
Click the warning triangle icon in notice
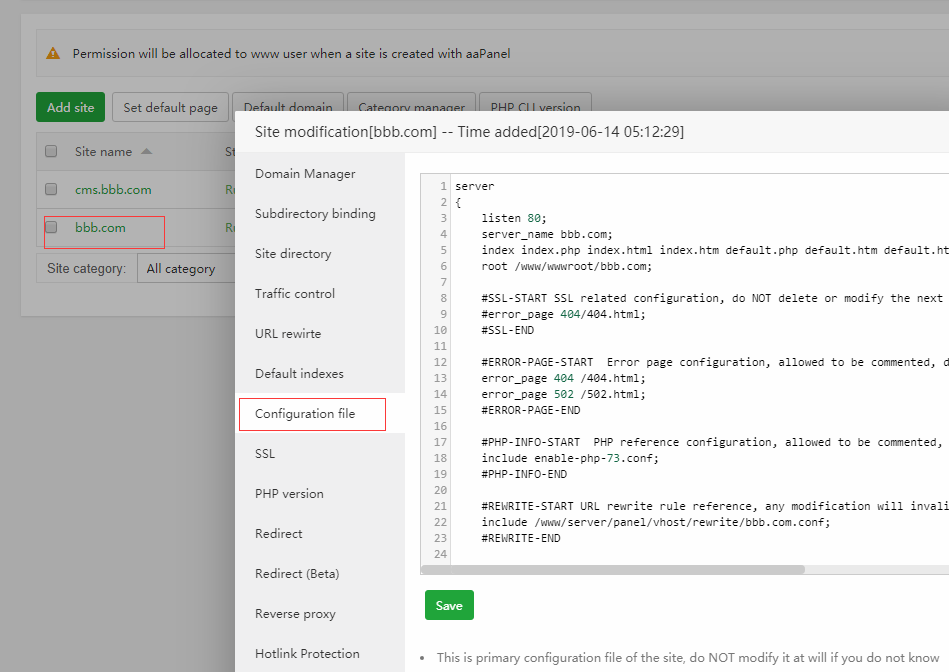point(53,54)
